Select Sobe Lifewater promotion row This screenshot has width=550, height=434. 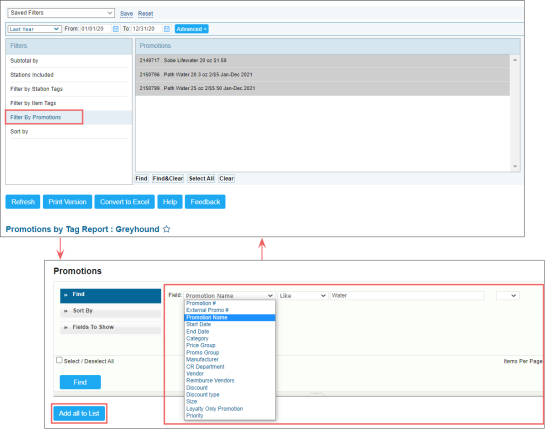[x=322, y=60]
